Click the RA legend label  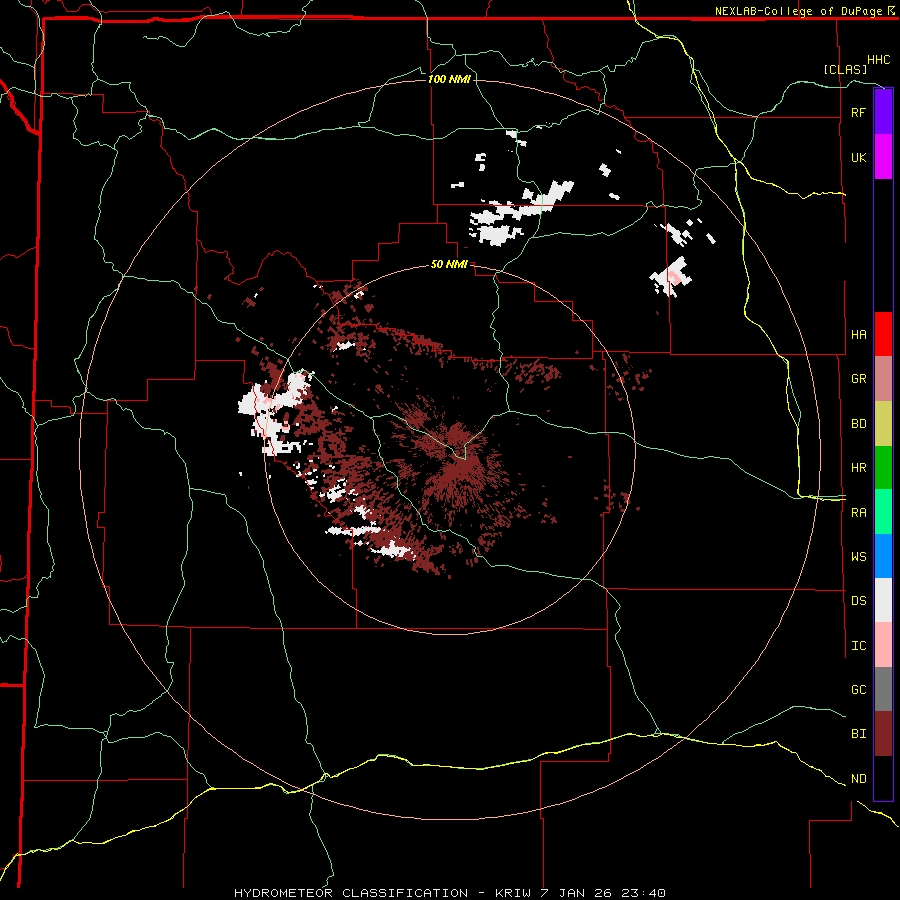click(858, 513)
